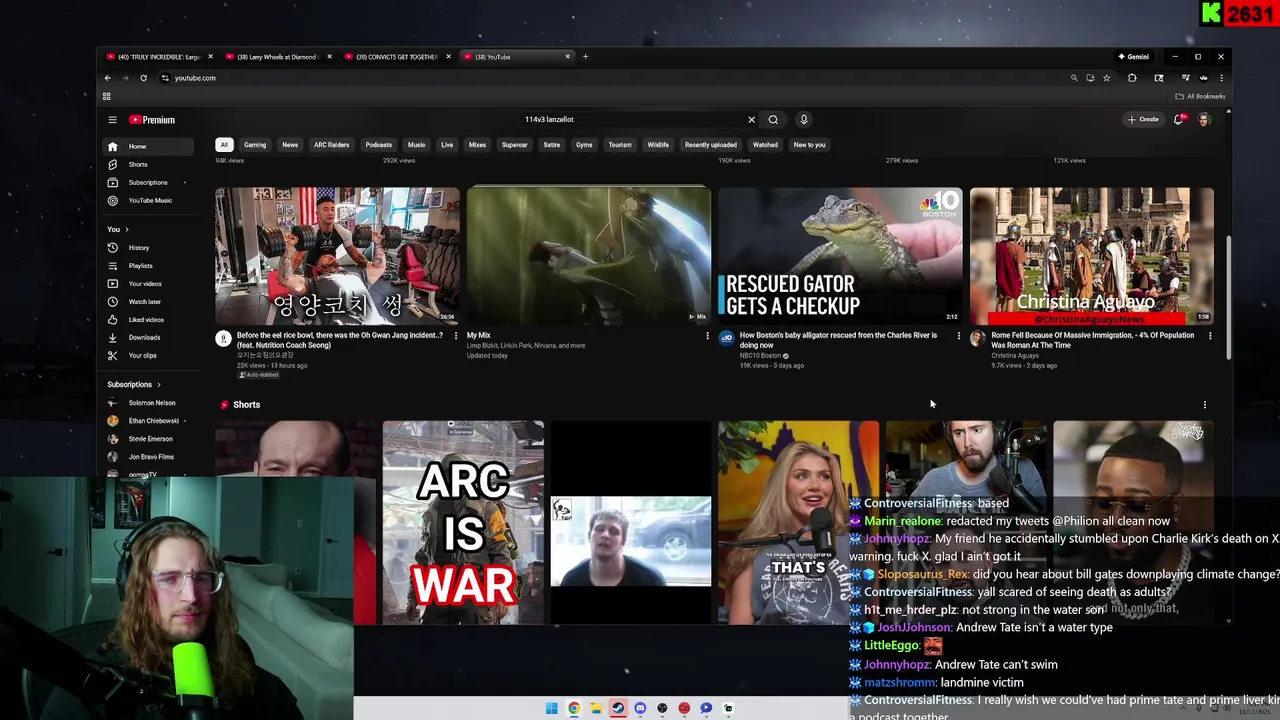The height and width of the screenshot is (720, 1280).
Task: Click the YouTube Premium logo
Action: point(152,120)
